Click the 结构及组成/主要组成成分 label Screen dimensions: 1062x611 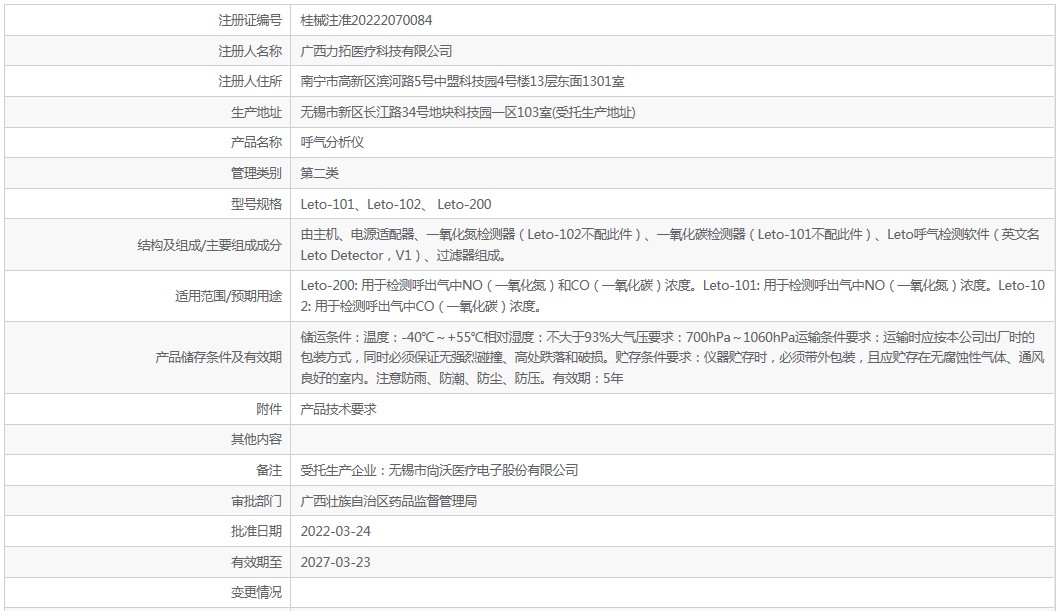point(209,245)
